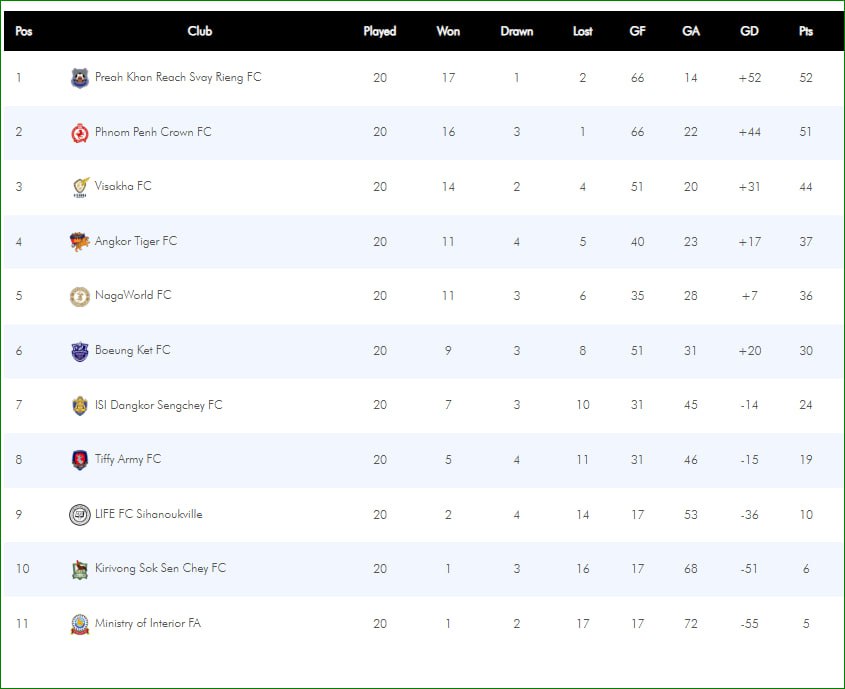Open the ISI Dangkor Sengchey club badge

tap(80, 406)
